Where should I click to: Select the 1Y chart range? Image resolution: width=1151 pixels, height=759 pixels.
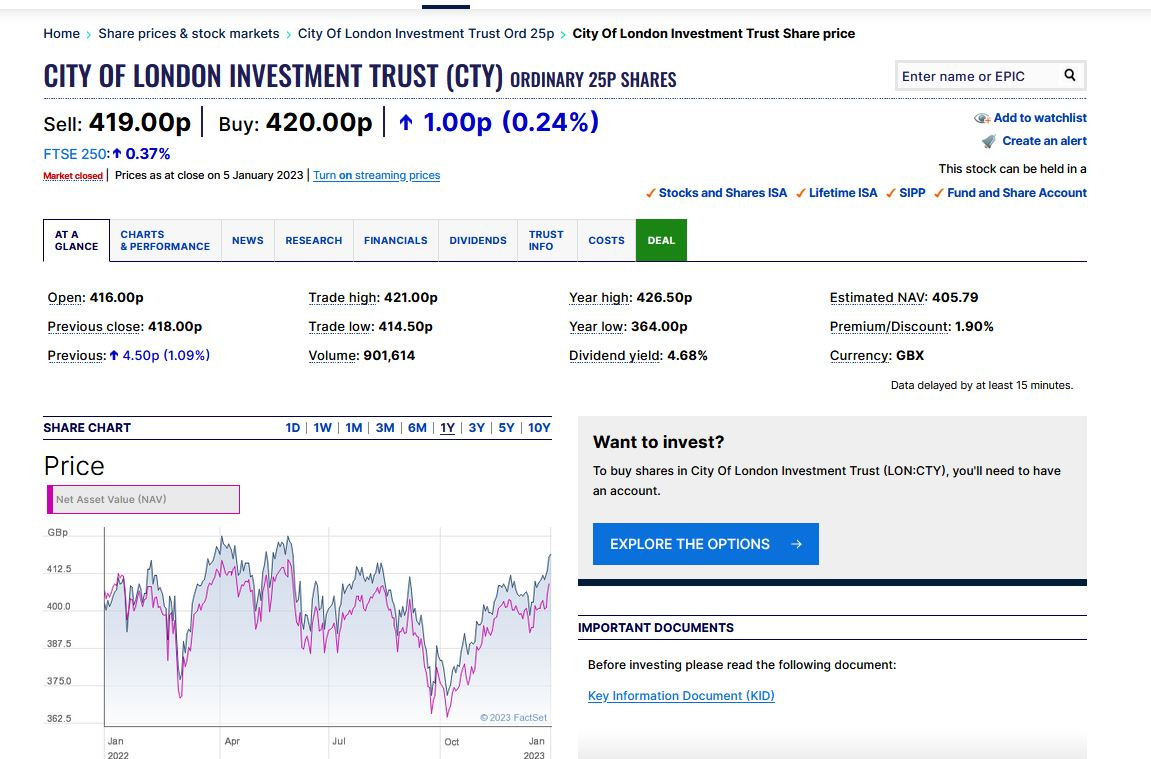point(448,428)
